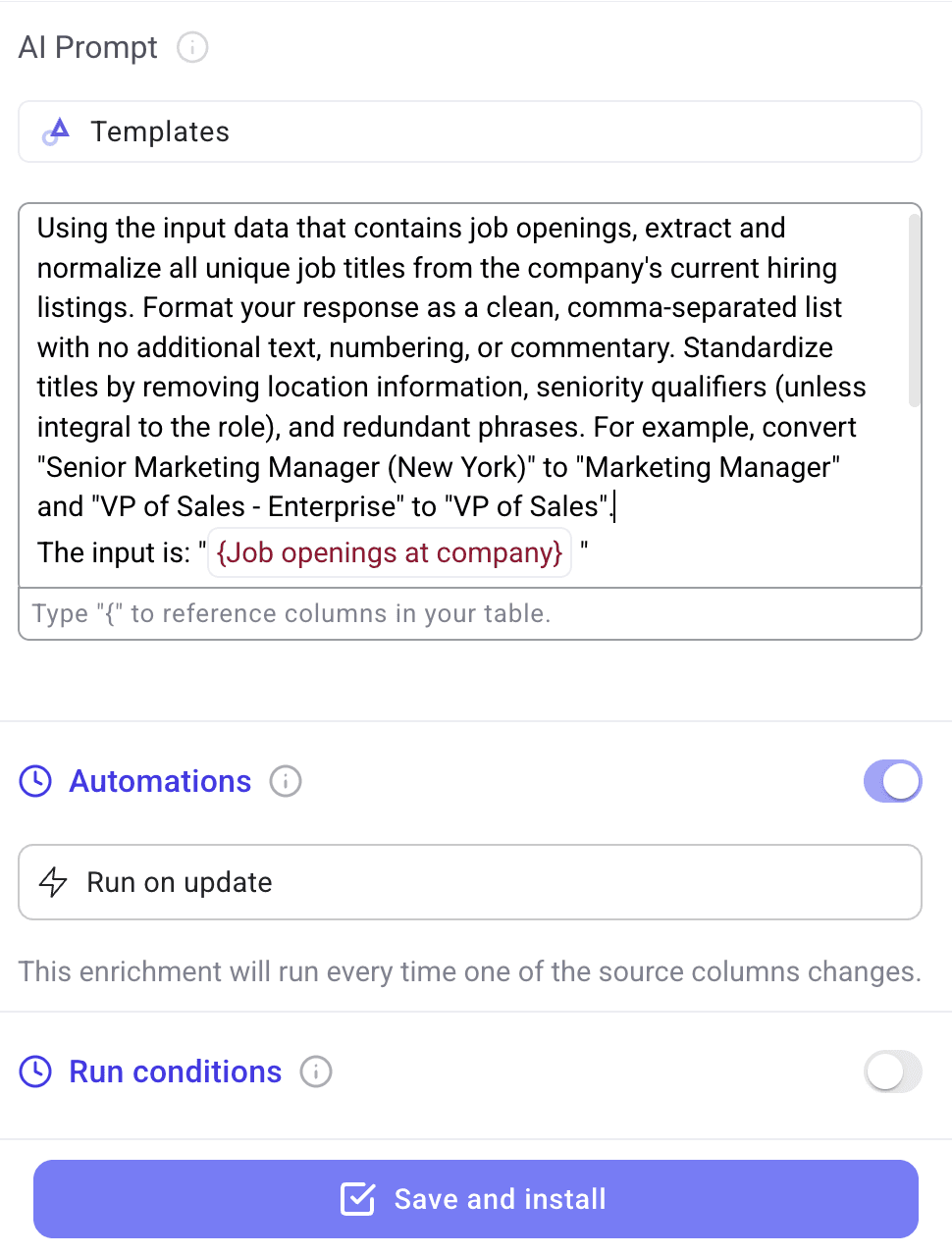This screenshot has height=1254, width=952.
Task: Select the Automations section header
Action: (x=159, y=781)
